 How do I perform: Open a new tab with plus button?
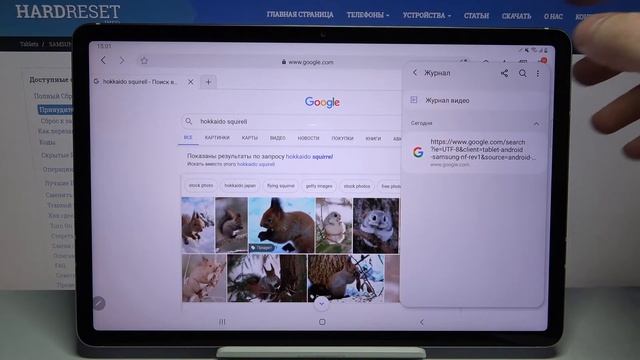208,82
